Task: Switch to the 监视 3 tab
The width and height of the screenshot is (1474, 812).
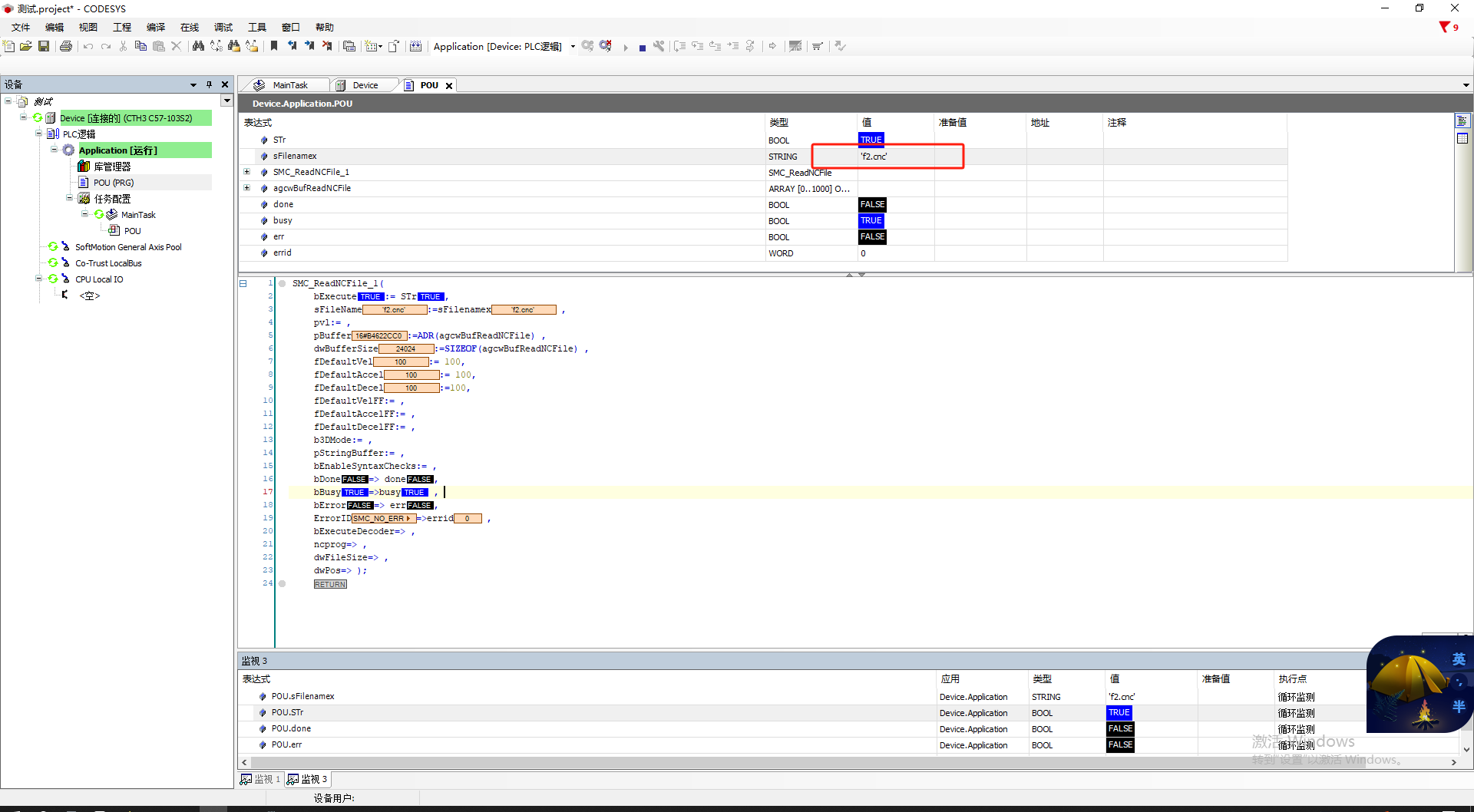Action: (307, 779)
